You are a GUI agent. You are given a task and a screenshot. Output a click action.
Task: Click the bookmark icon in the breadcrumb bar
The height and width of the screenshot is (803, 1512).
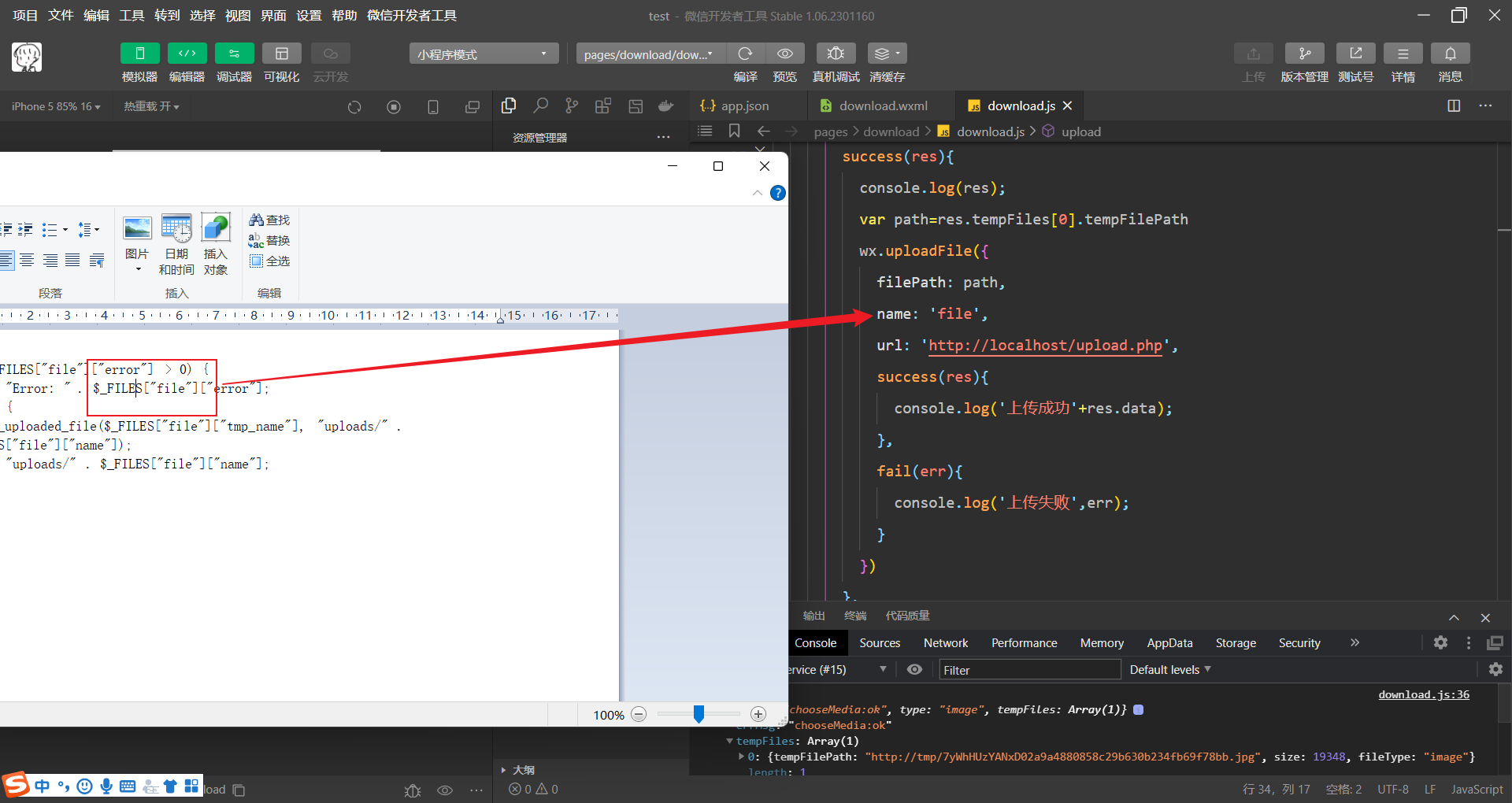(734, 131)
